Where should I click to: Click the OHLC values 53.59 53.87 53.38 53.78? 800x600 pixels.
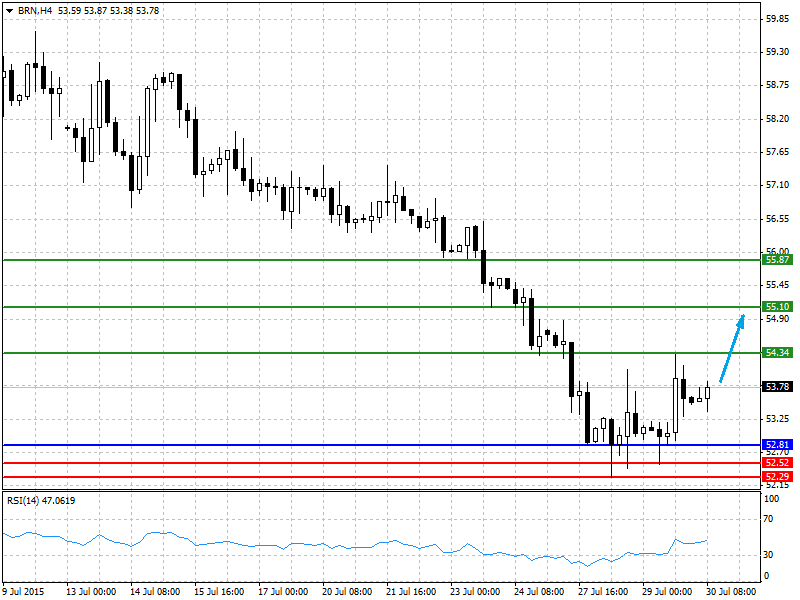(x=109, y=10)
